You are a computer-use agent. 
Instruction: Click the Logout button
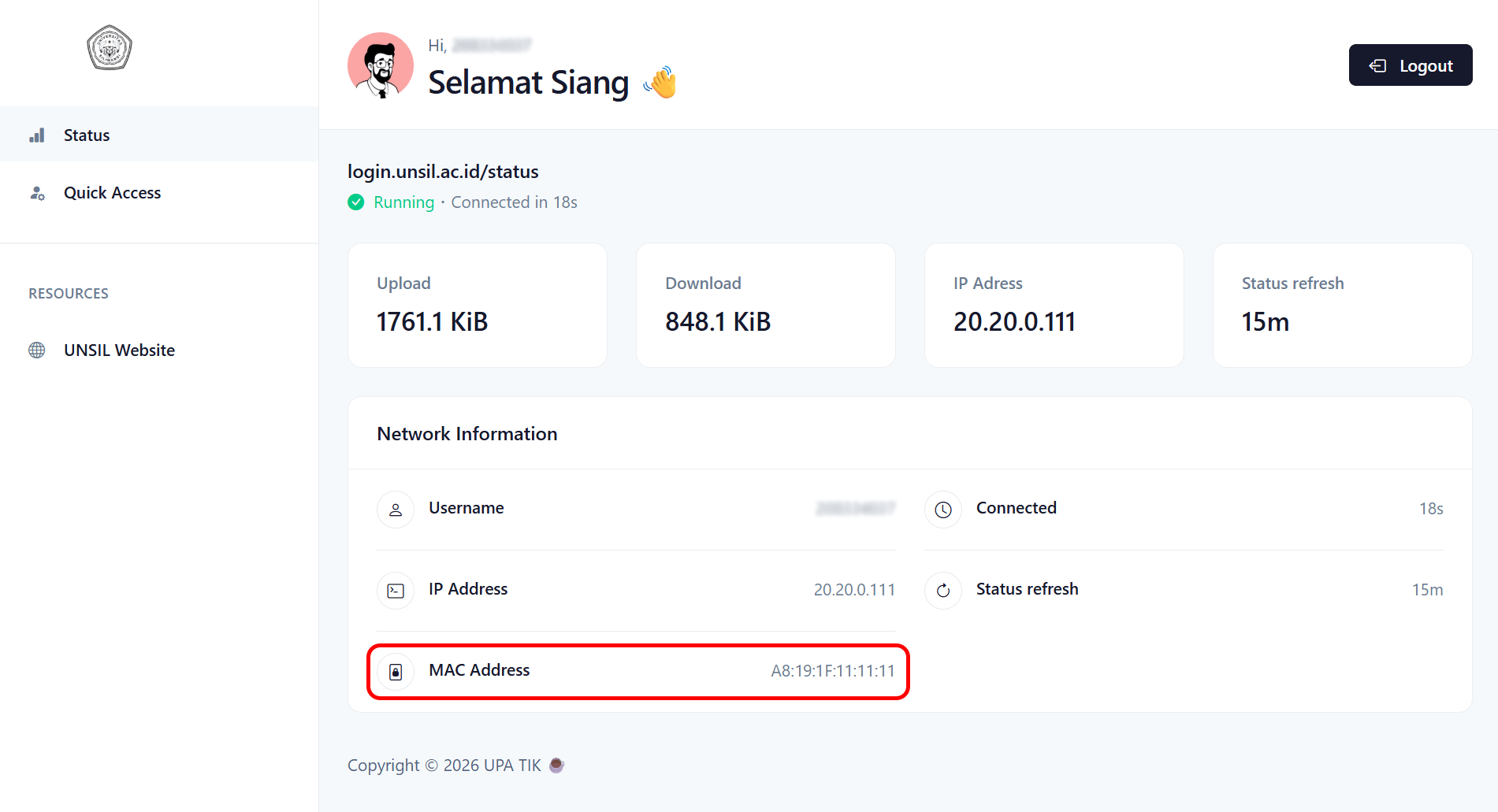pyautogui.click(x=1410, y=65)
